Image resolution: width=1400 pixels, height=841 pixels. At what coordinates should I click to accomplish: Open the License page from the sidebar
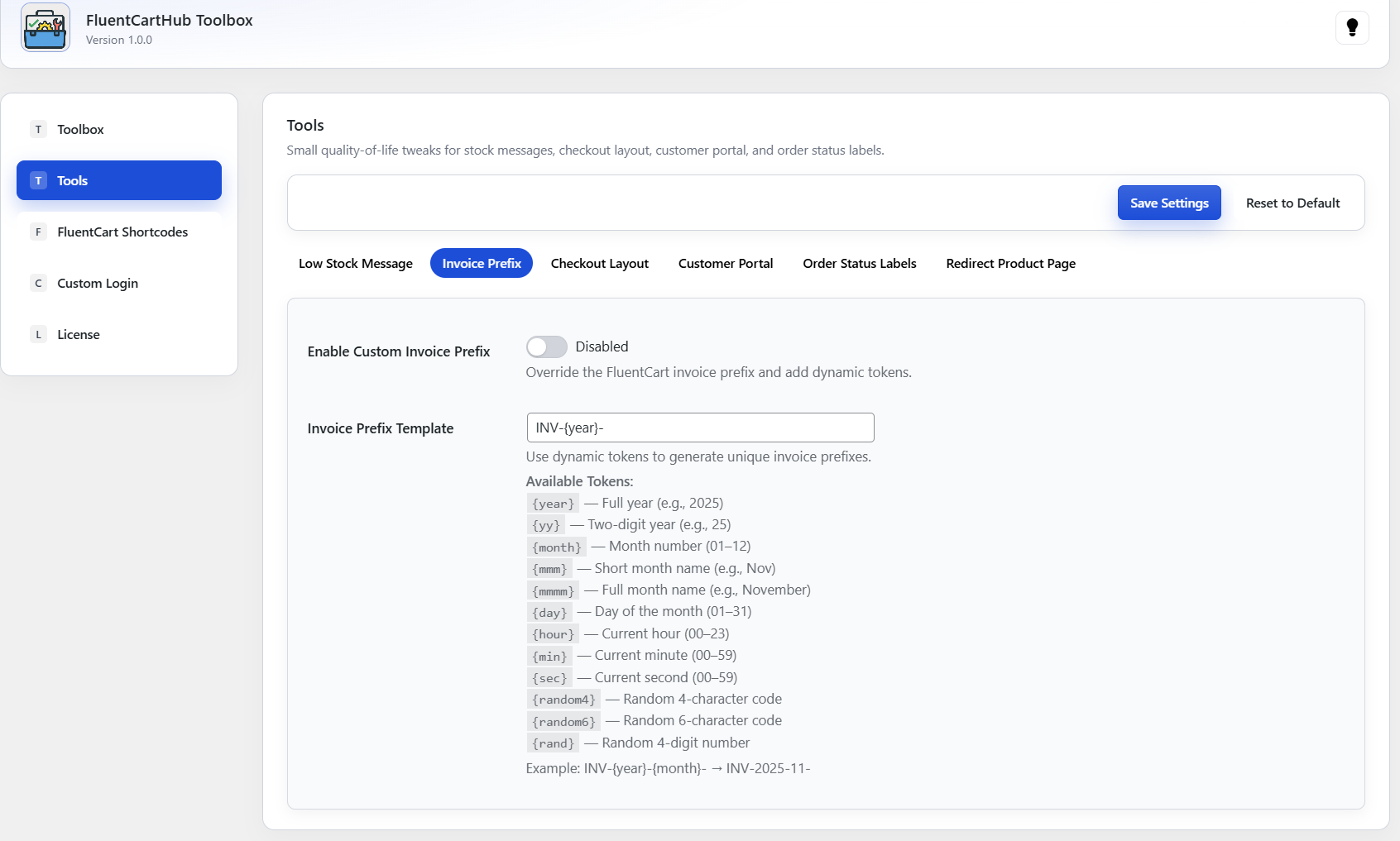point(79,335)
